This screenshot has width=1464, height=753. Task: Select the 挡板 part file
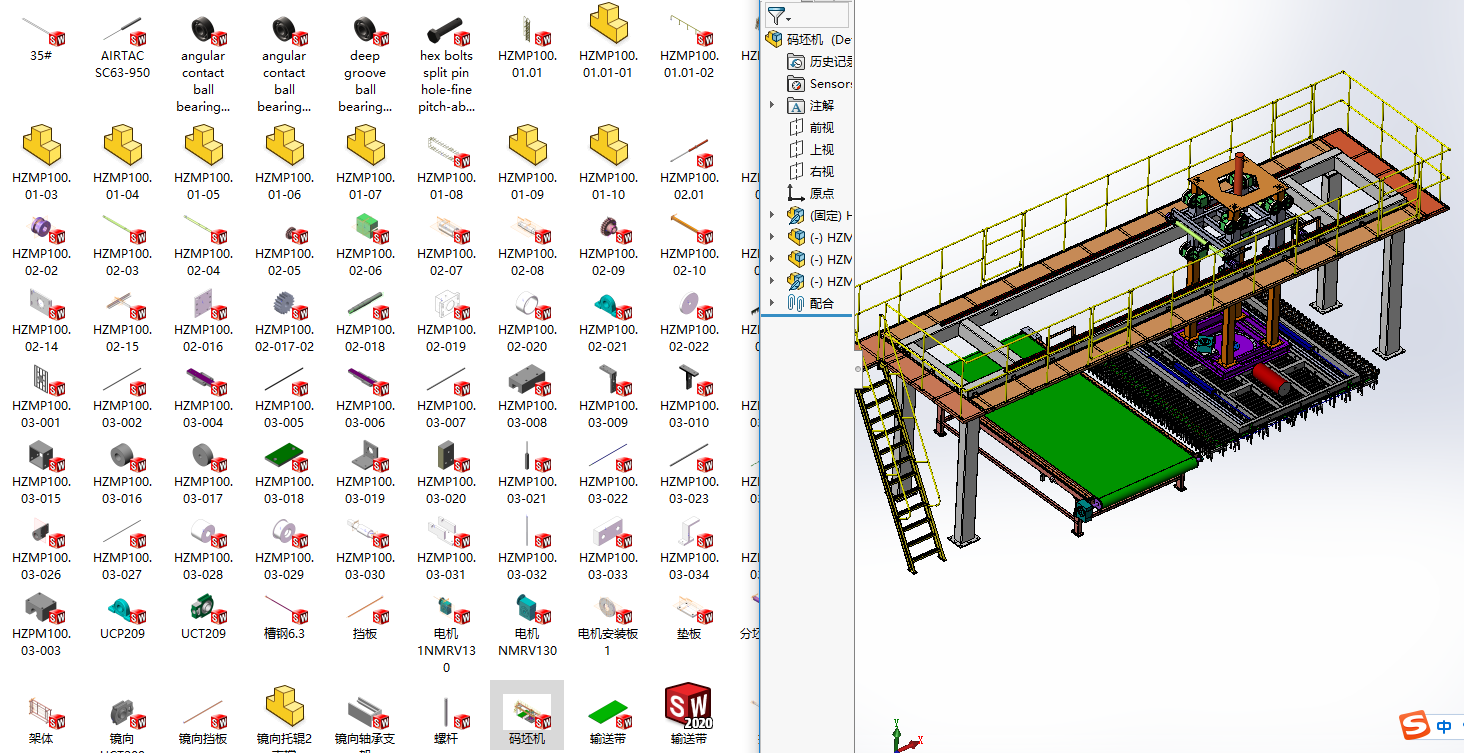coord(365,617)
